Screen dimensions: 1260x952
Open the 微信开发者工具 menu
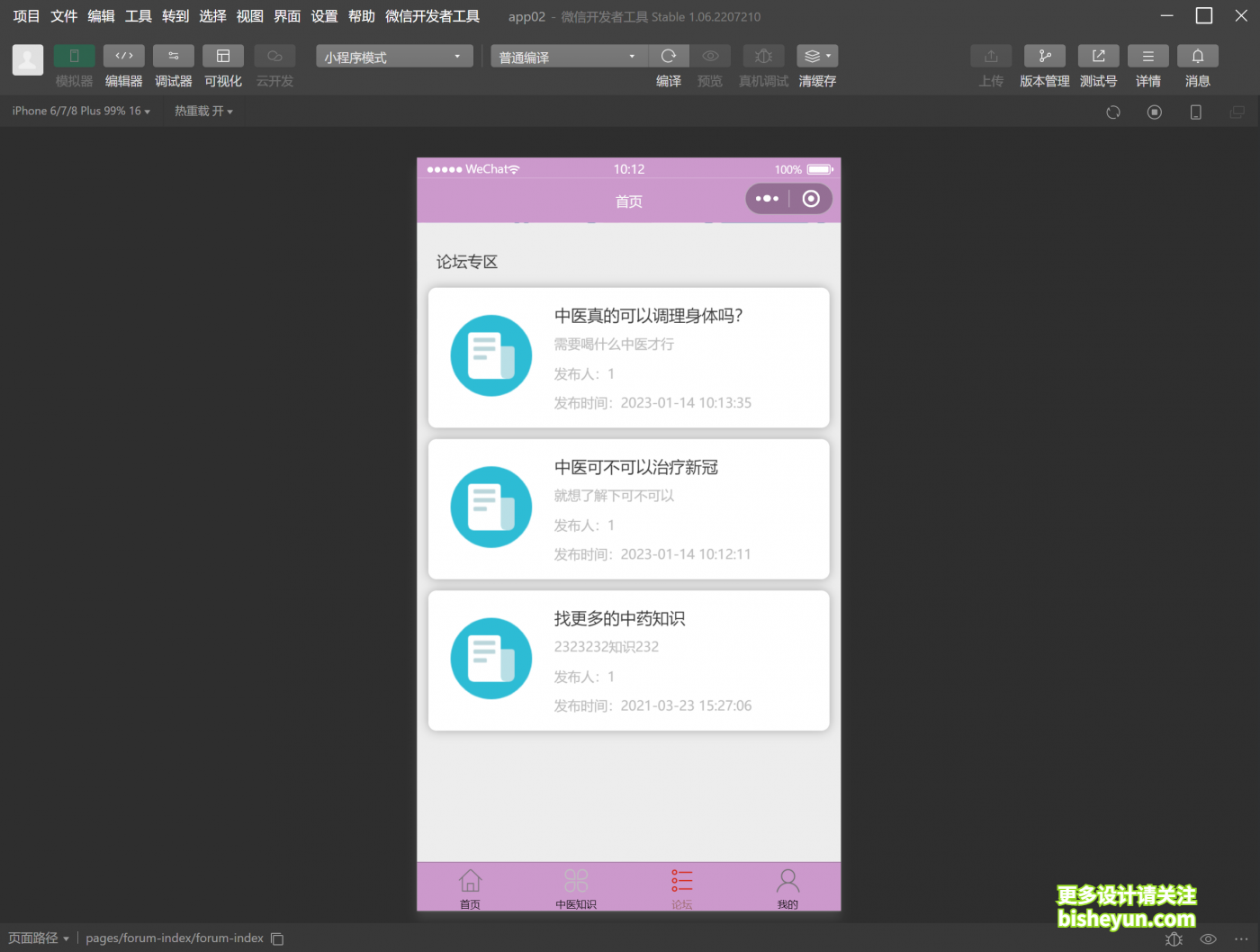(x=433, y=16)
